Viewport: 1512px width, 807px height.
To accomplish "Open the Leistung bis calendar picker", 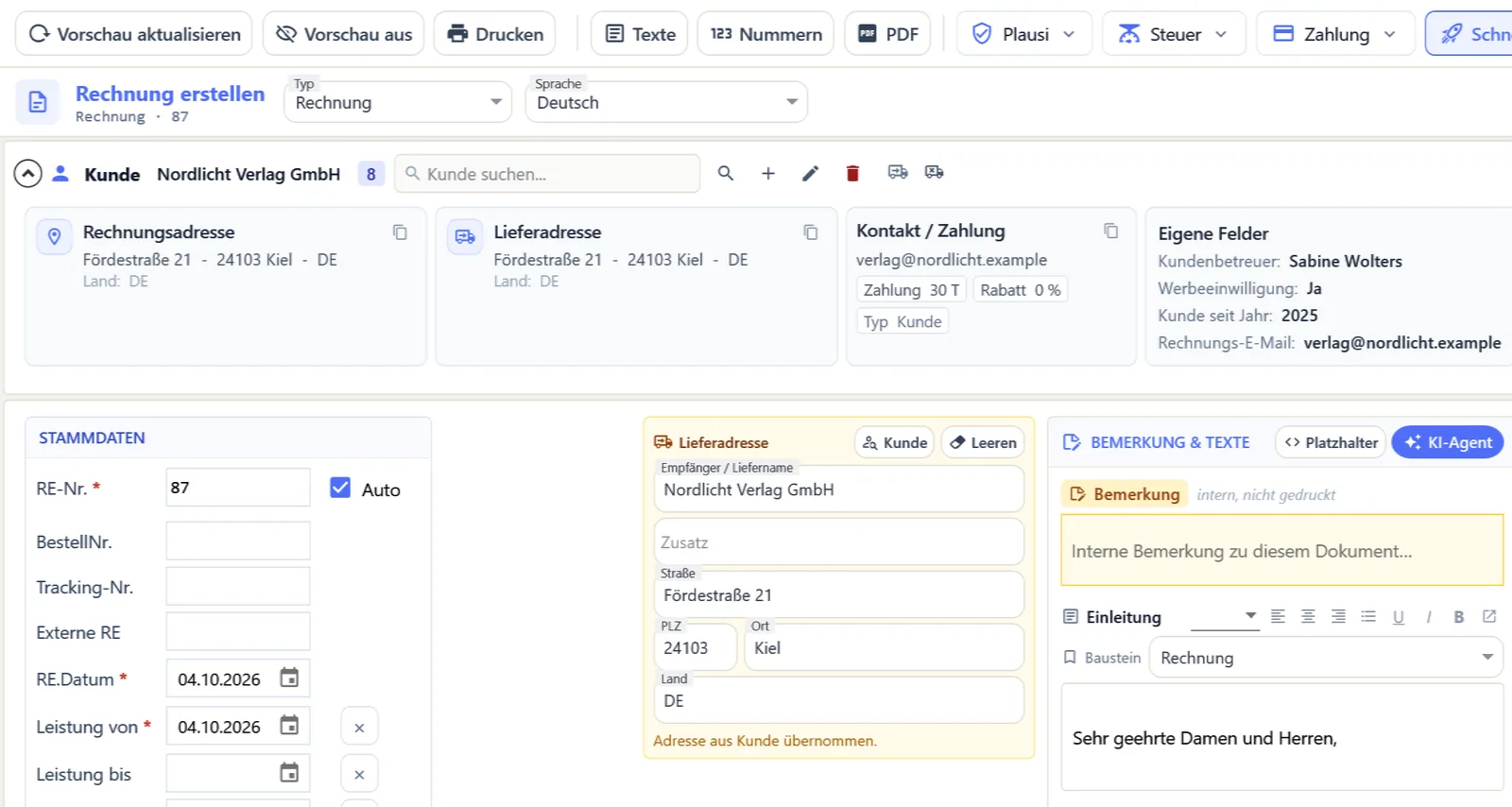I will tap(289, 772).
